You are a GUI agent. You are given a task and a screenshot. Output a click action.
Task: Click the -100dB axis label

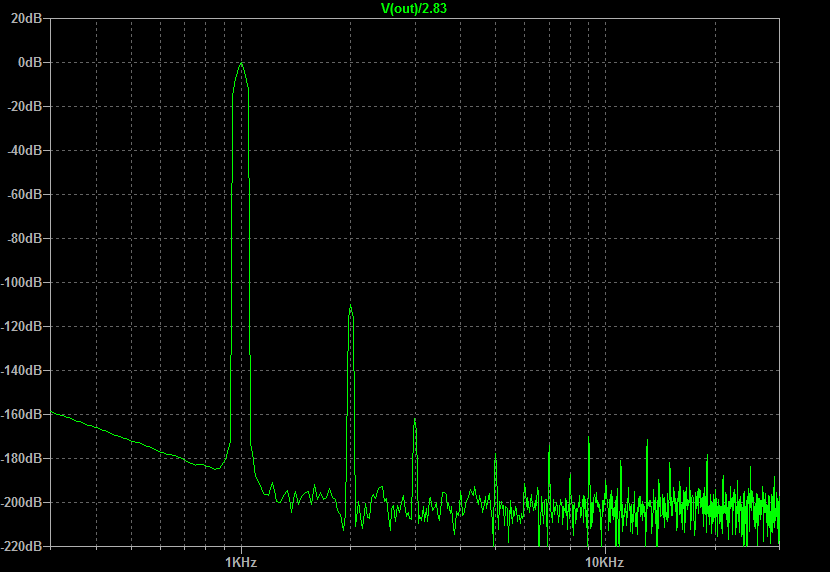click(x=21, y=282)
